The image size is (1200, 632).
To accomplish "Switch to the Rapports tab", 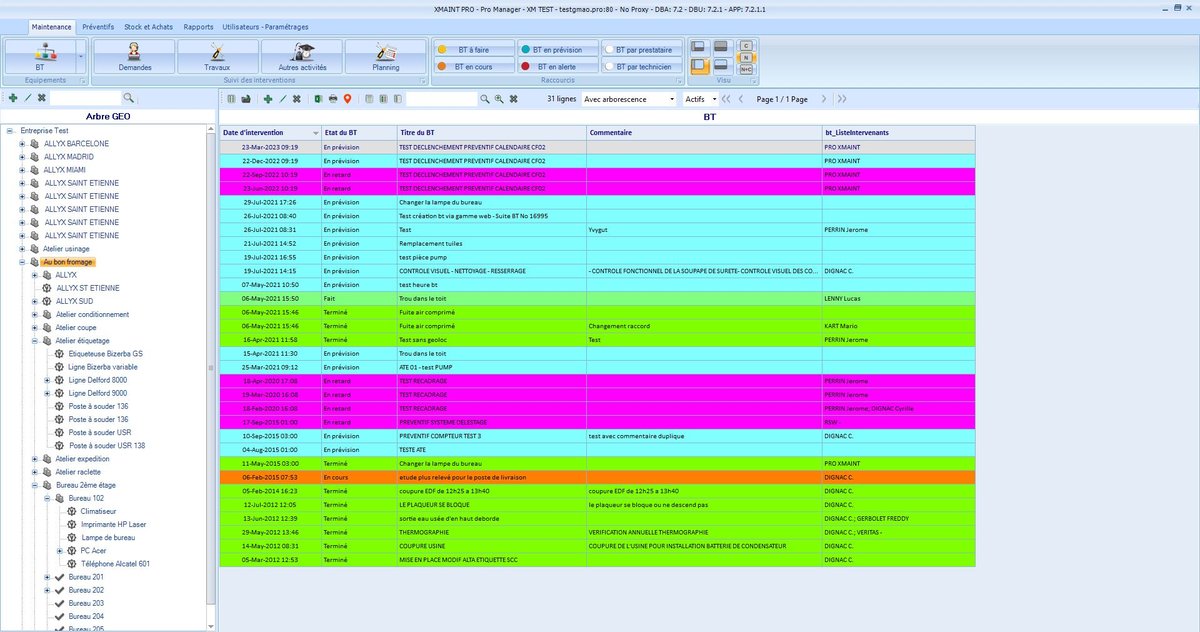I will pos(198,27).
